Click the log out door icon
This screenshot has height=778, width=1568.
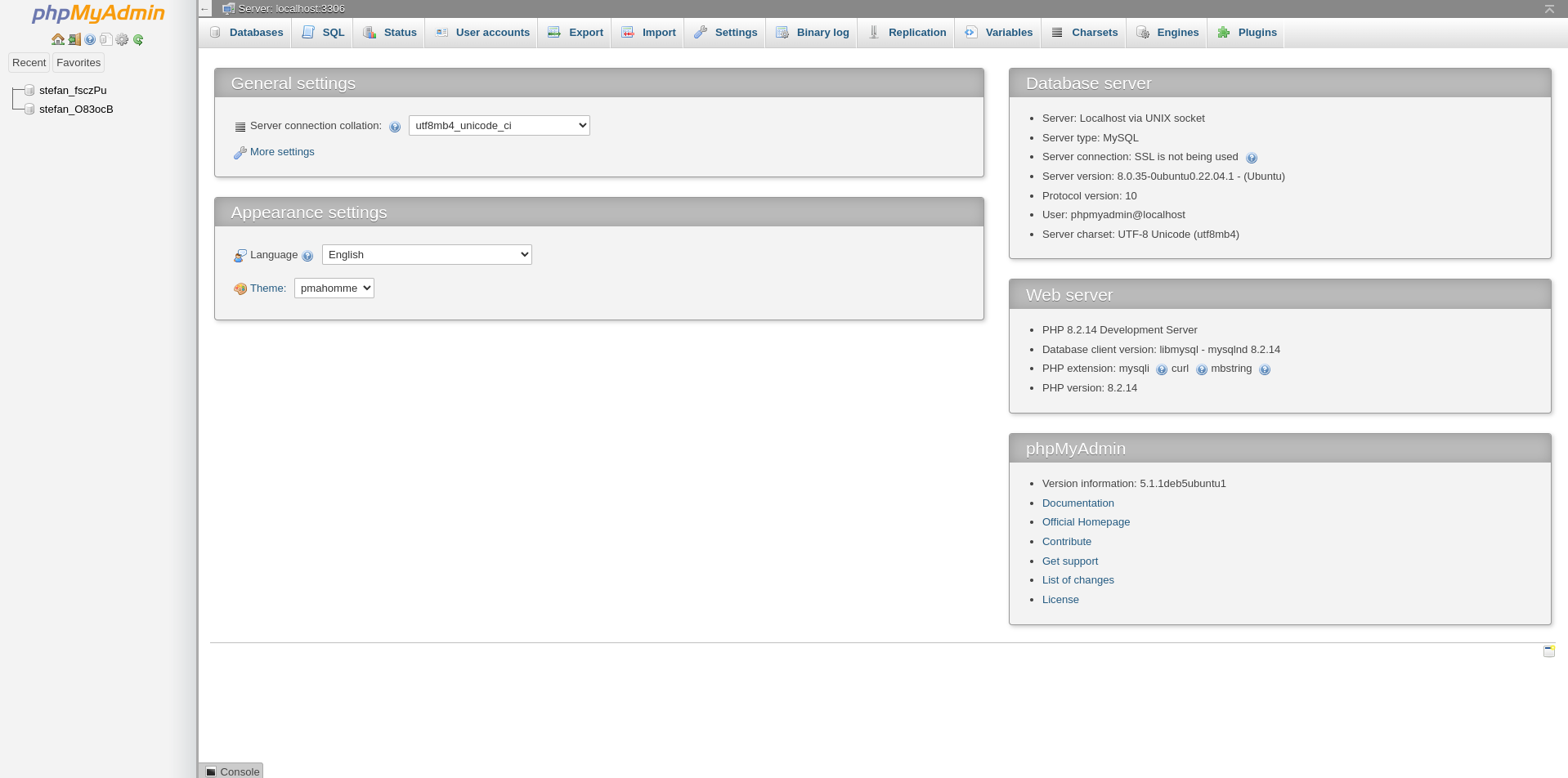click(74, 39)
